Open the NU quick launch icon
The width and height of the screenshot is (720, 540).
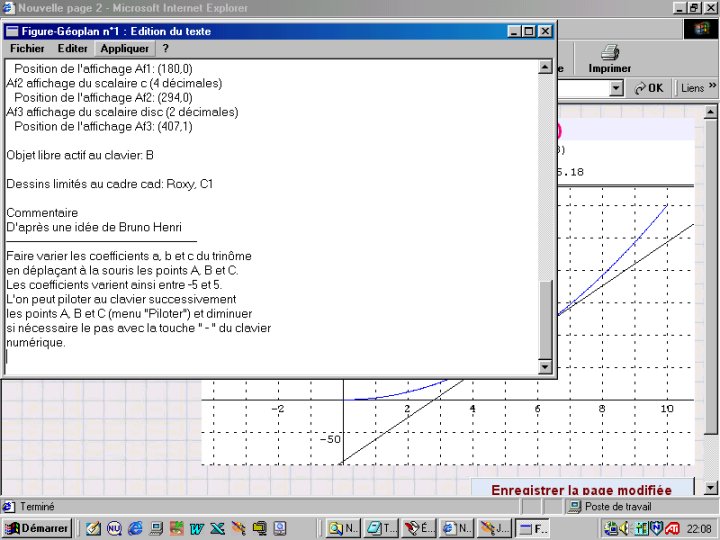pos(114,529)
